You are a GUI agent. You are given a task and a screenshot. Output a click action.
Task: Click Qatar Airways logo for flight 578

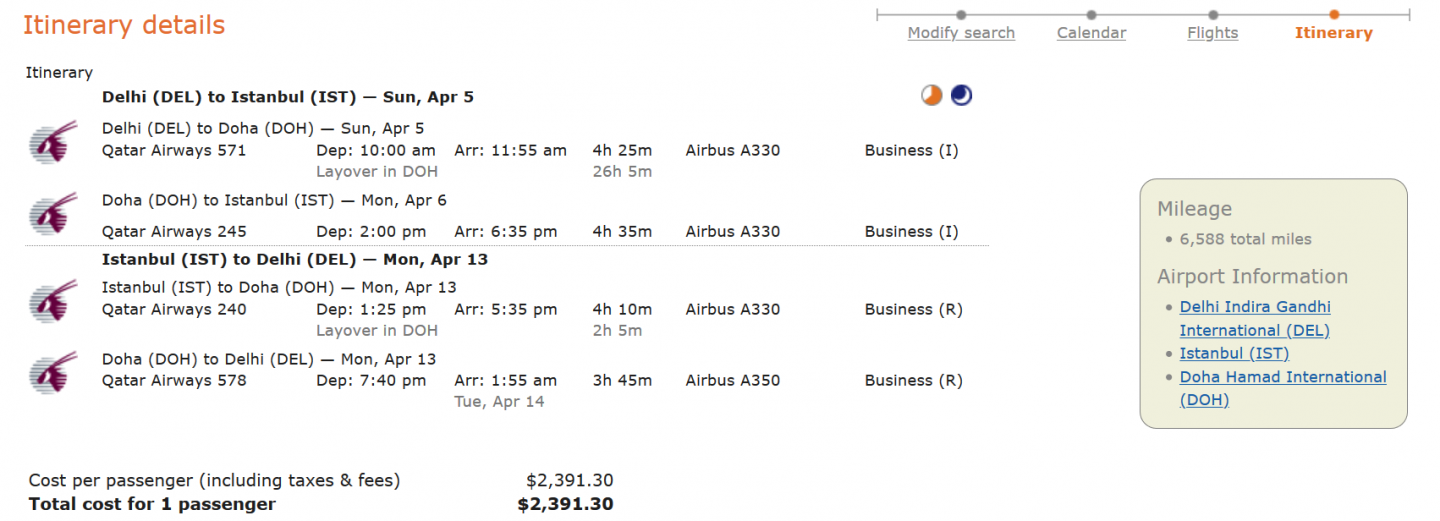54,371
